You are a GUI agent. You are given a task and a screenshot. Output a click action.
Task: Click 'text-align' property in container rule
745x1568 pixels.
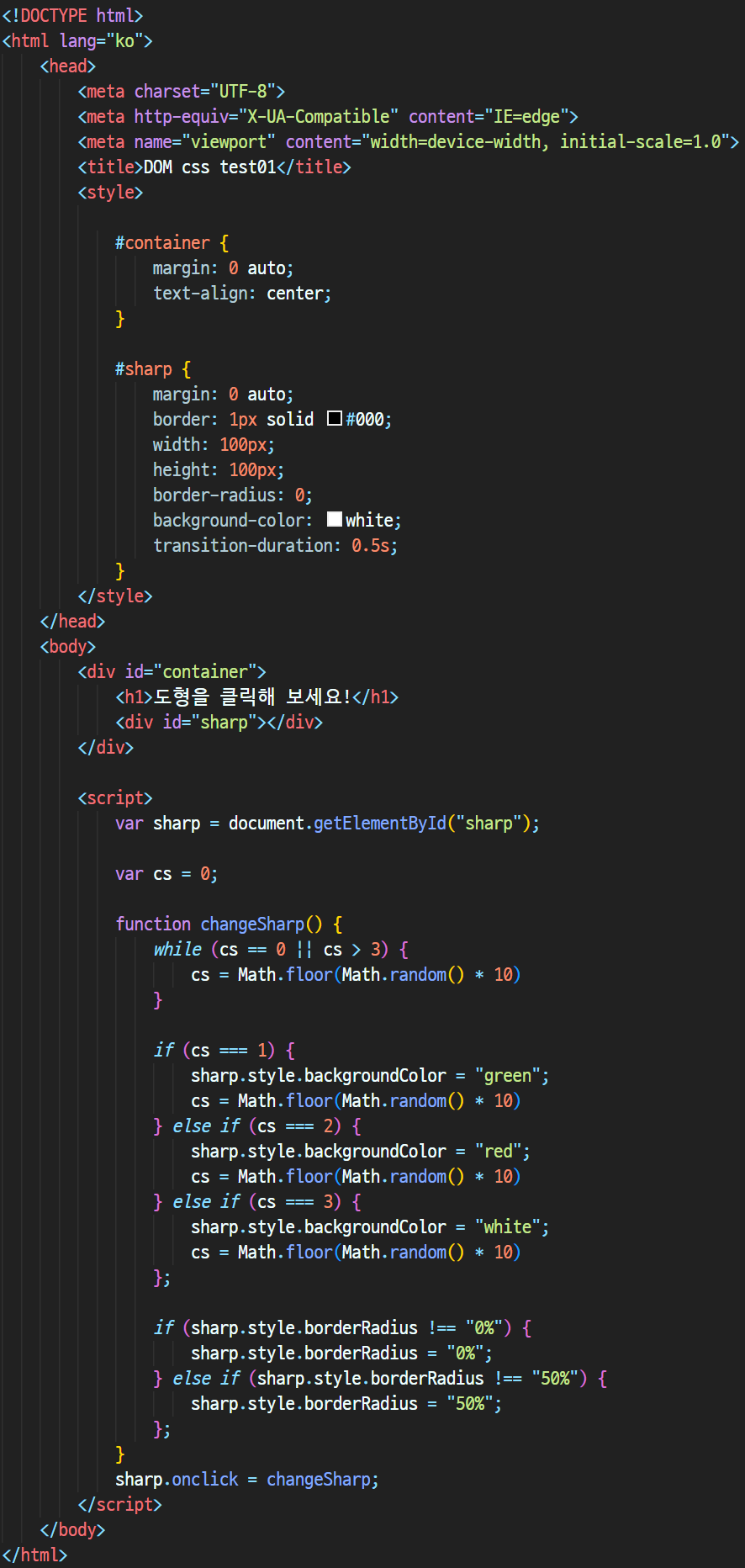200,293
